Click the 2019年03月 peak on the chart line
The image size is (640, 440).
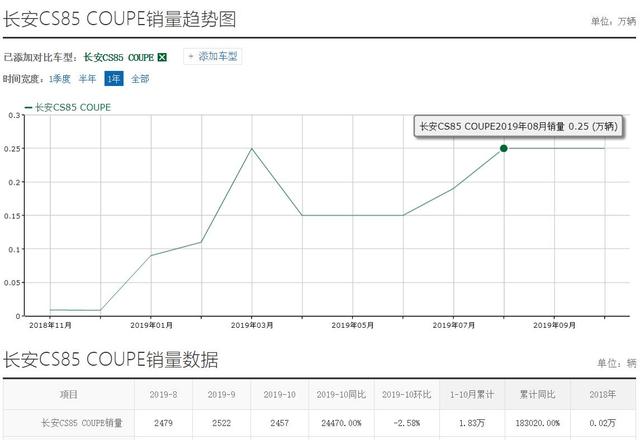click(252, 149)
